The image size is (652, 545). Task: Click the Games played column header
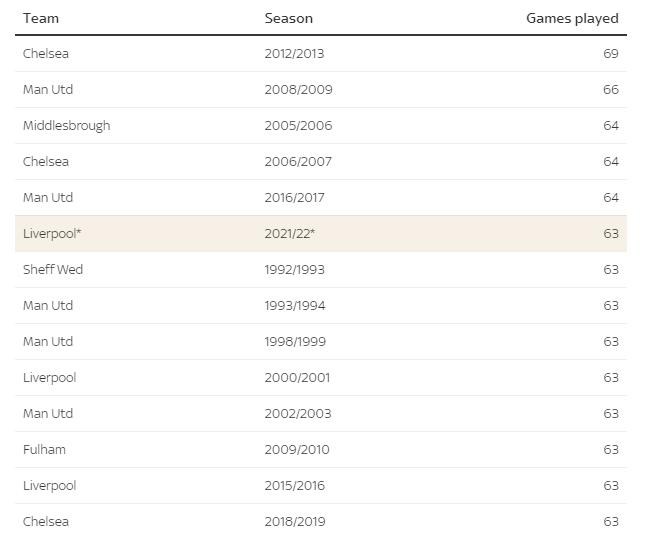coord(572,18)
